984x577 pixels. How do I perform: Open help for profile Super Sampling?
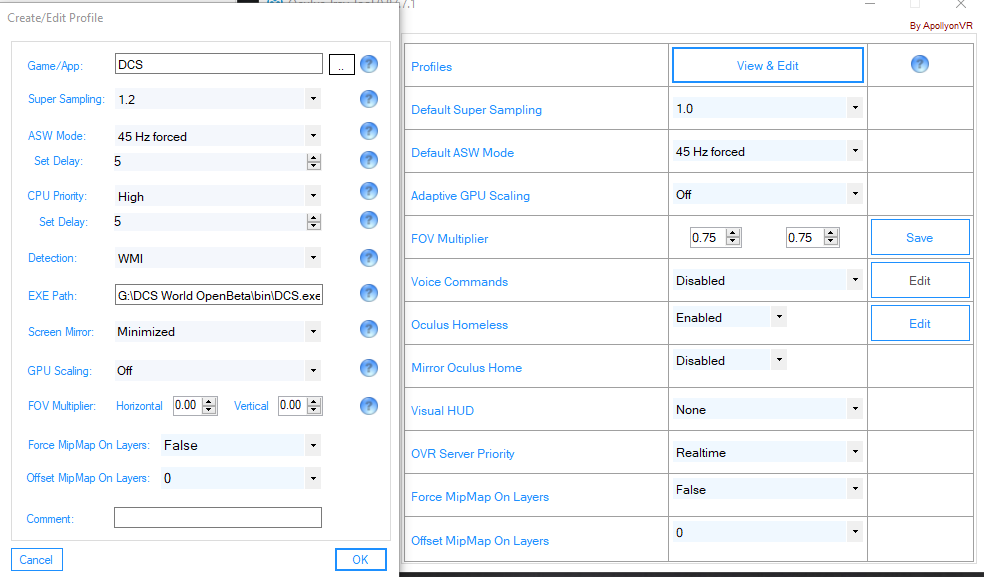pos(369,99)
